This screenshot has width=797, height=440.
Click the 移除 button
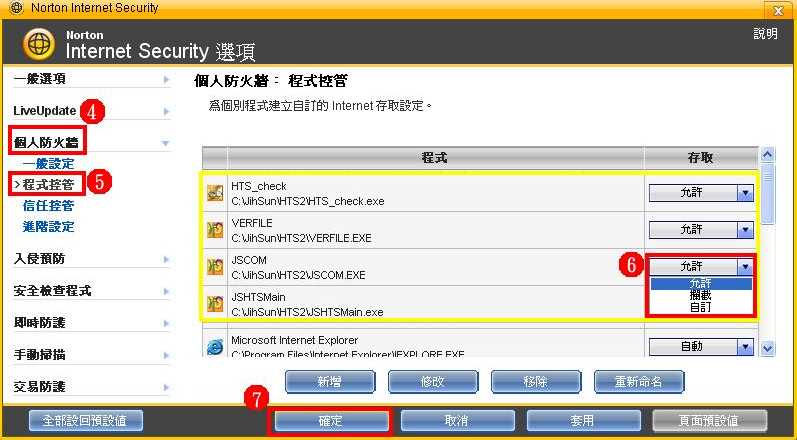tap(536, 382)
